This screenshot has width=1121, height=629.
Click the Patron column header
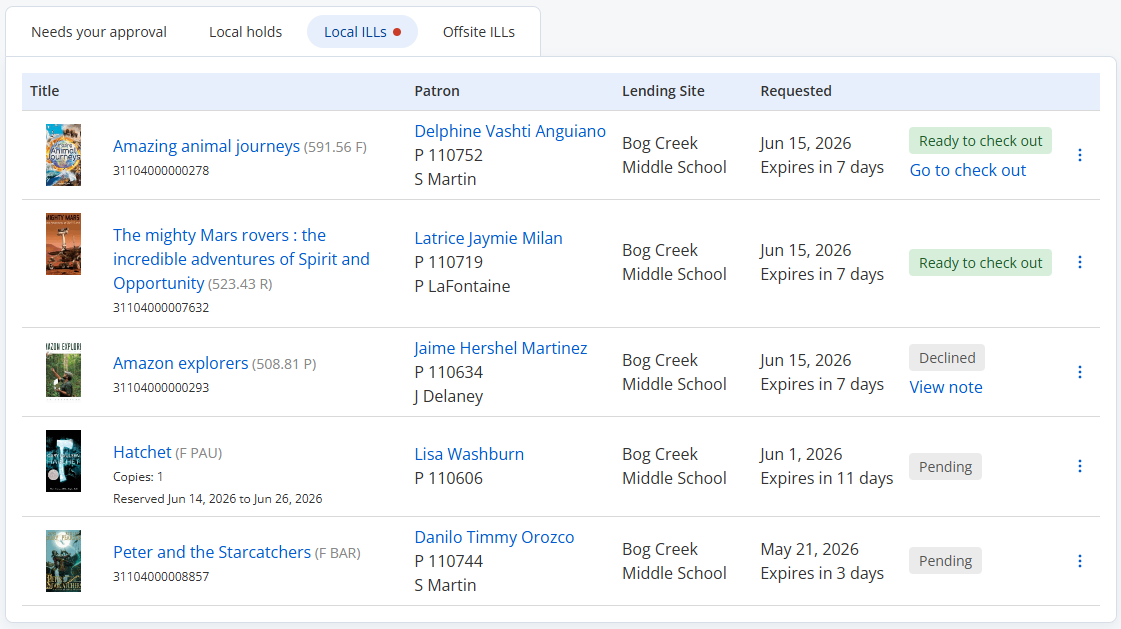point(437,91)
